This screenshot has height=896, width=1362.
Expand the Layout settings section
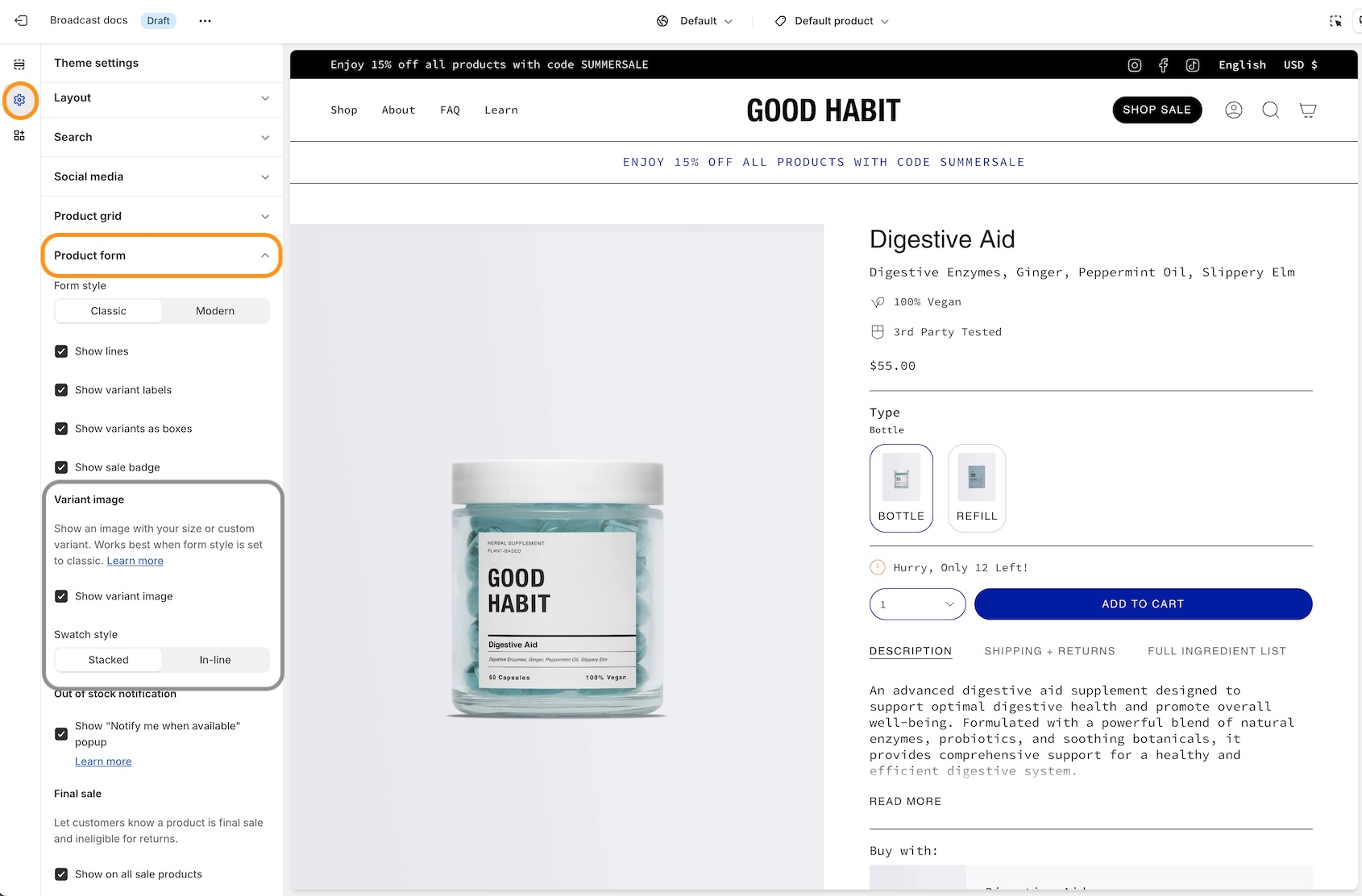(x=161, y=97)
